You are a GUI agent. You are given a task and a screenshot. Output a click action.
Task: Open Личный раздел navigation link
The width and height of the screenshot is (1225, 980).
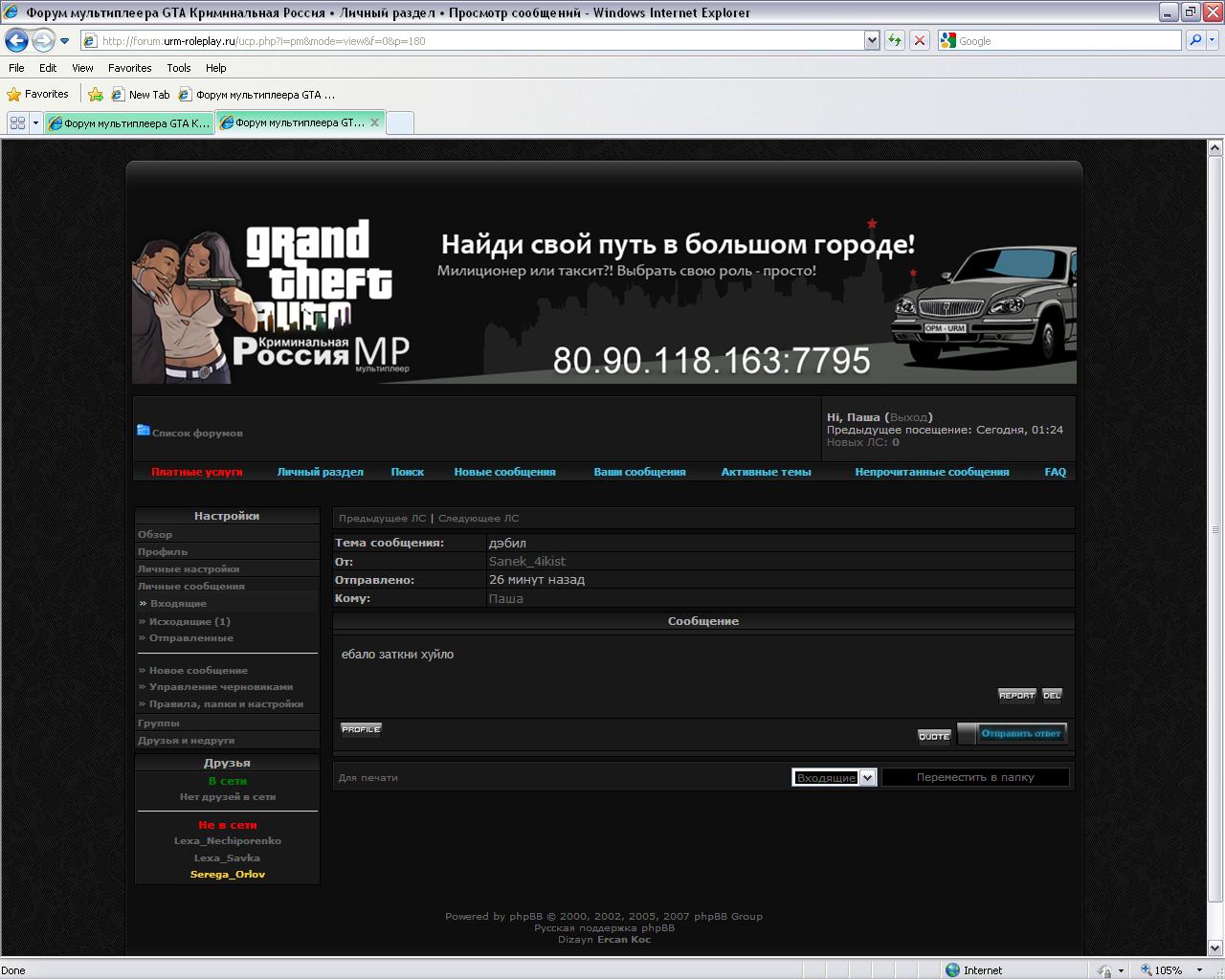coord(321,472)
